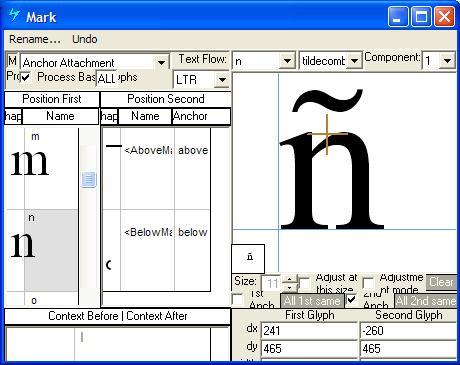The image size is (460, 365).
Task: Select the <BelowMark> row name
Action: (x=148, y=232)
